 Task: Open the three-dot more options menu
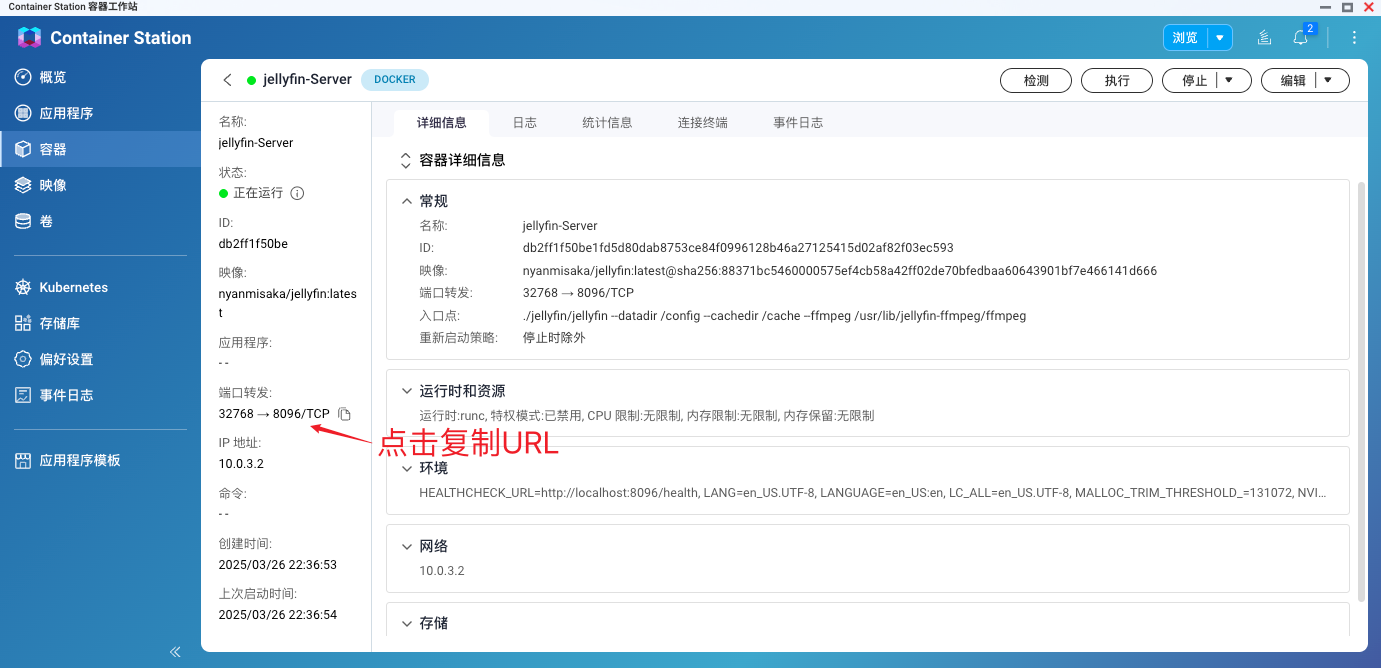click(x=1354, y=38)
